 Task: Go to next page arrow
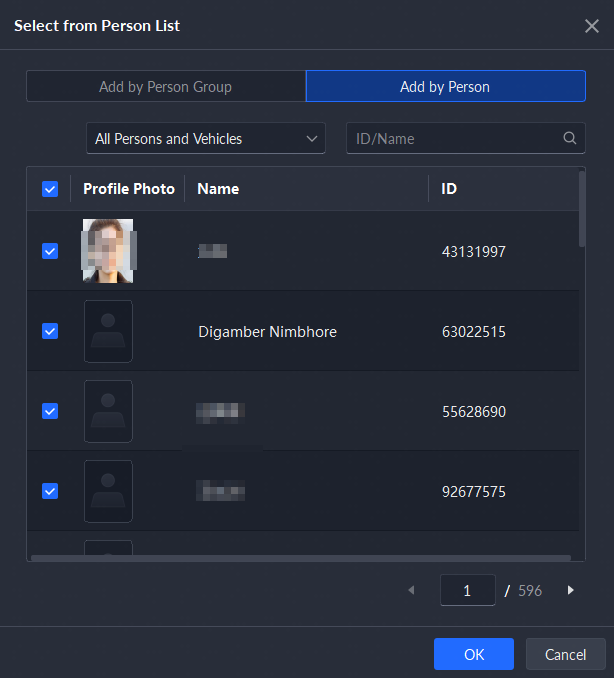tap(571, 590)
